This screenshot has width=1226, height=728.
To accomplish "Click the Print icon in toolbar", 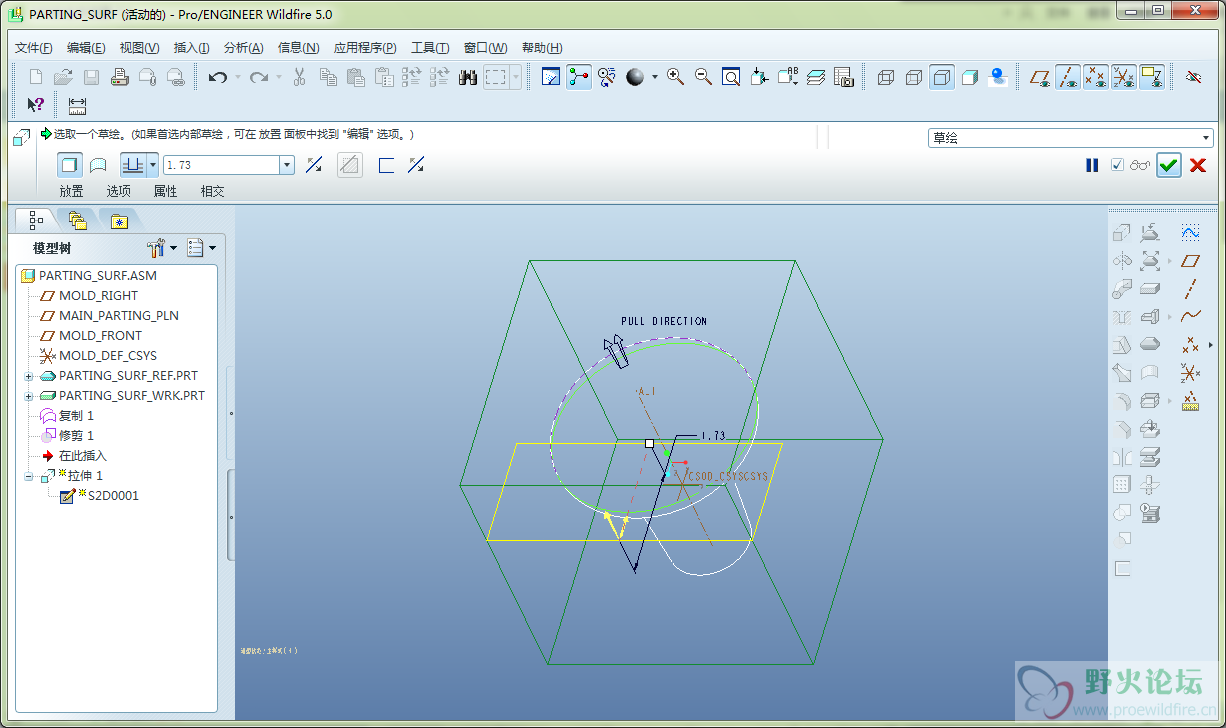I will point(119,77).
